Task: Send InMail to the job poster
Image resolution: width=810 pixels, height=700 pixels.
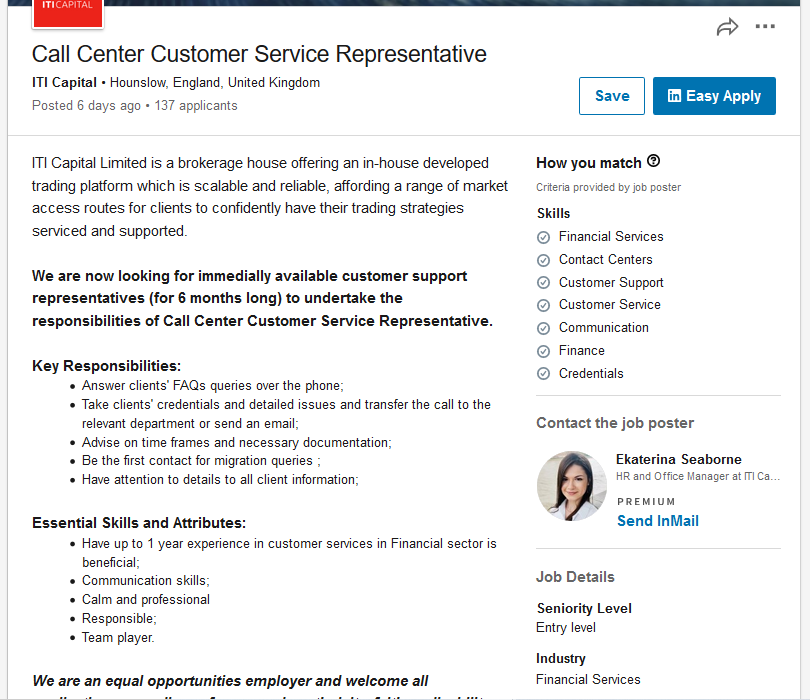Action: click(x=658, y=521)
